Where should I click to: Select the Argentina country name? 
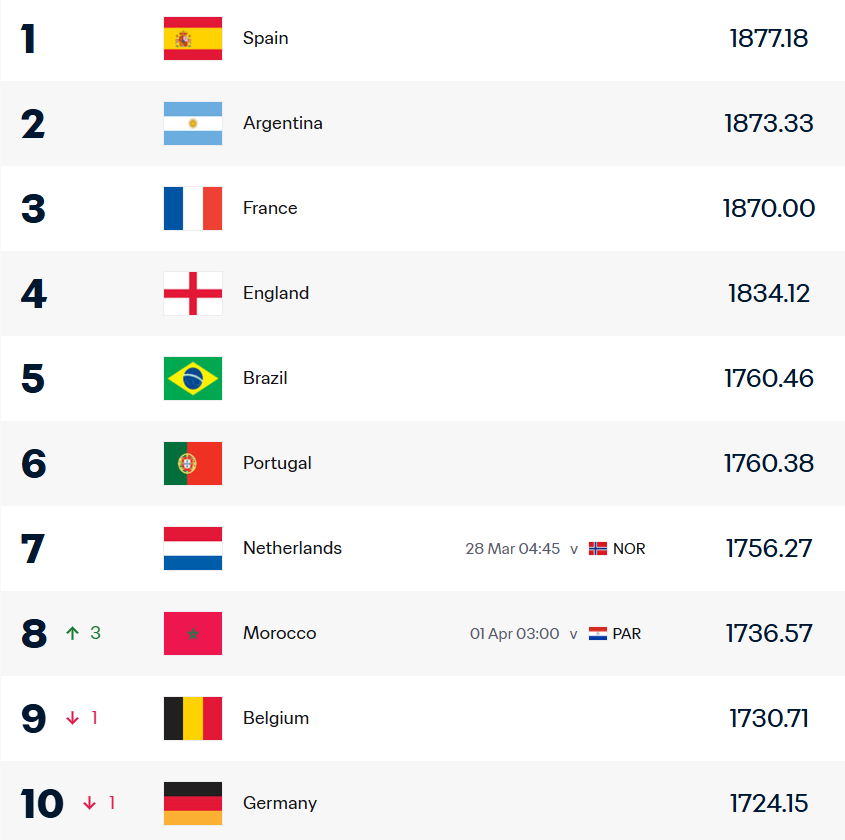(x=282, y=124)
